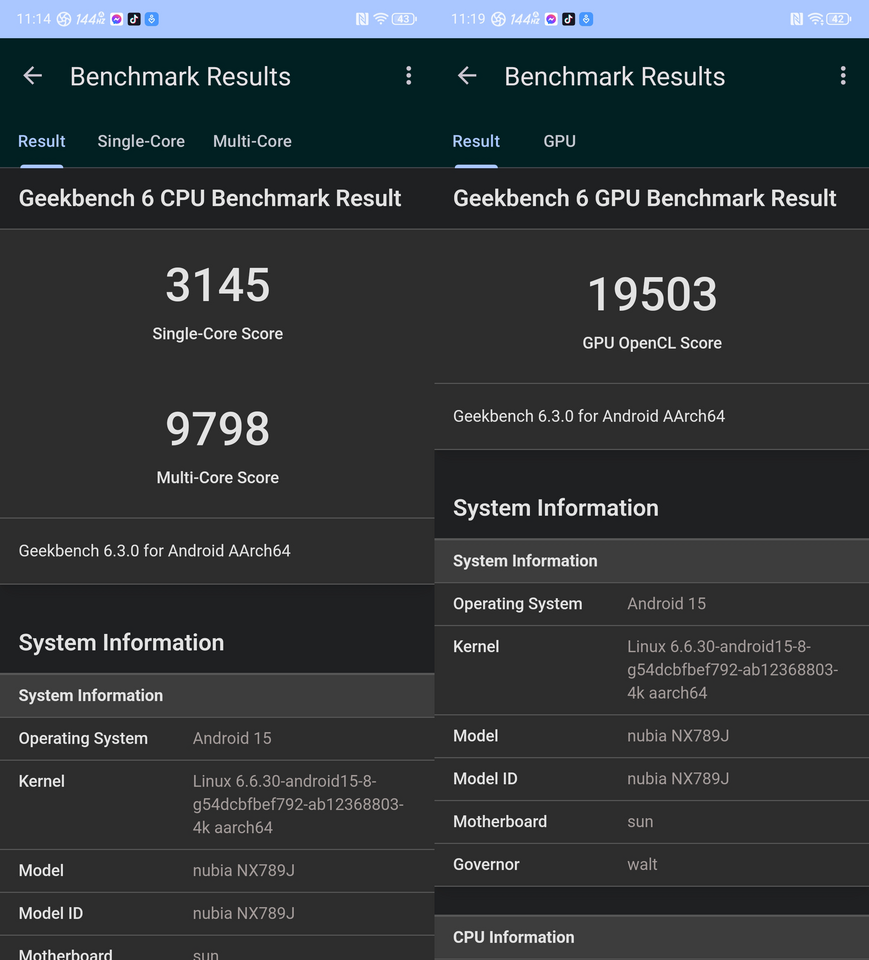Tap Model nubia NX789J value on GPU screen

(678, 736)
